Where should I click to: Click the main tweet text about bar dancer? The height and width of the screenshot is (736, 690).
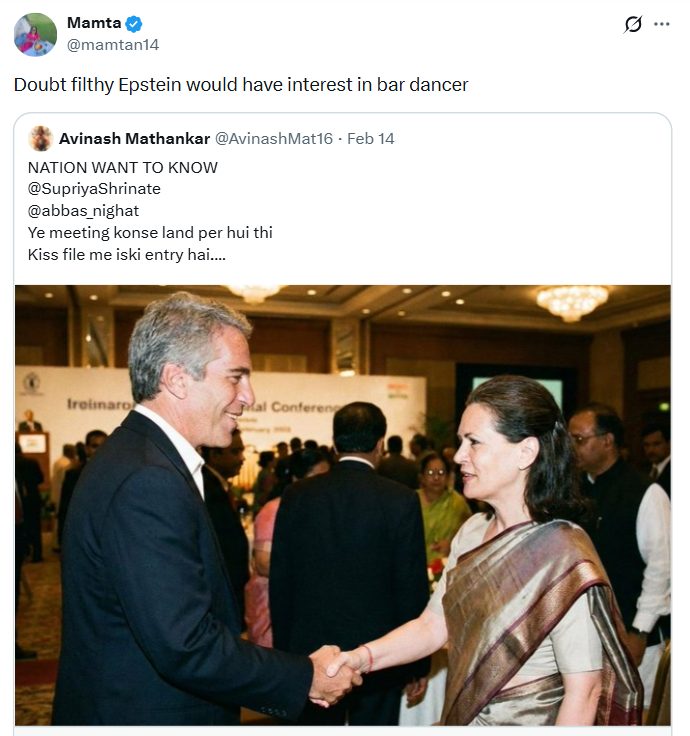[241, 85]
